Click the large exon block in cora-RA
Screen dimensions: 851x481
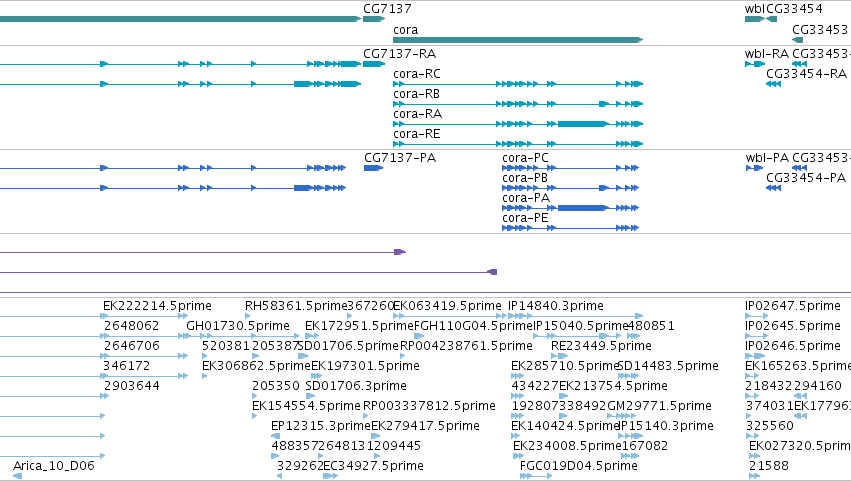(582, 124)
